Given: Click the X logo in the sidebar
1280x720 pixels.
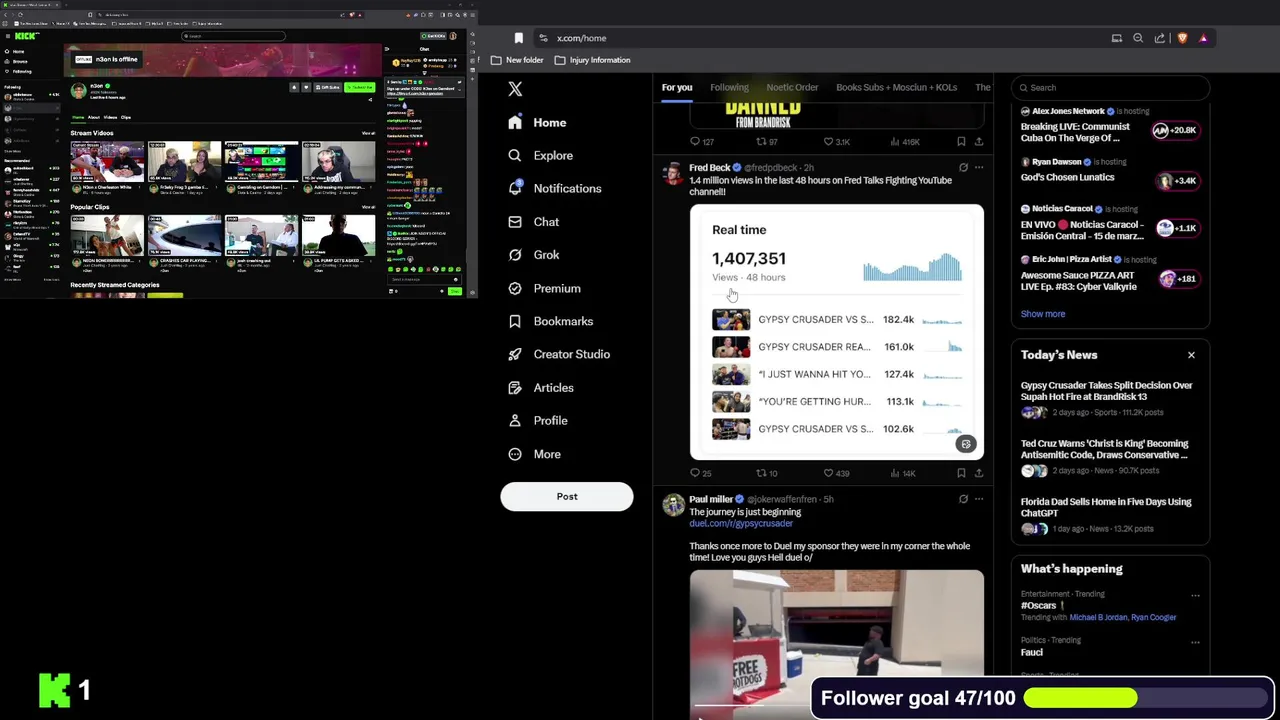Looking at the screenshot, I should click(x=515, y=89).
